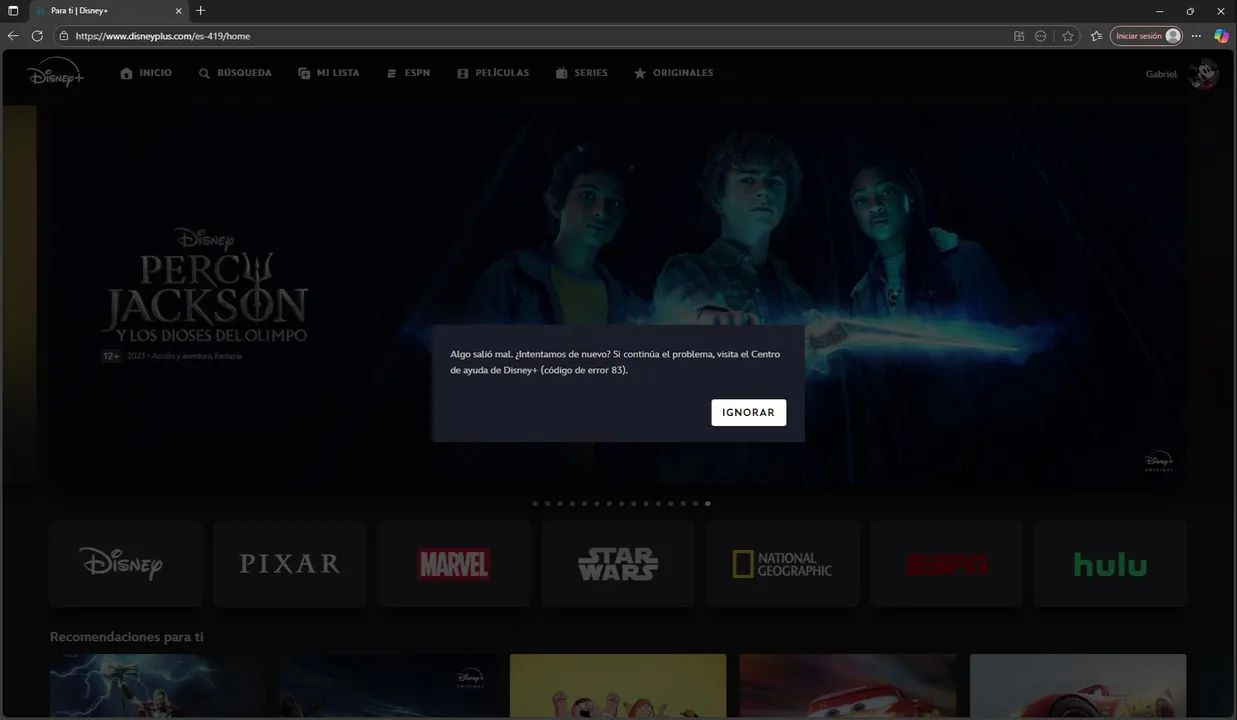The image size is (1237, 720).
Task: Click the browser back arrow
Action: point(13,36)
